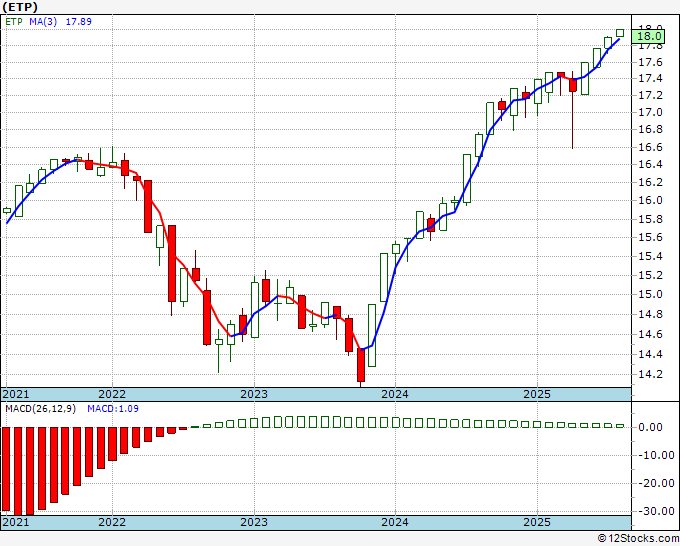The image size is (680, 546).
Task: Click the latest green candlestick at 18.0
Action: 620,33
